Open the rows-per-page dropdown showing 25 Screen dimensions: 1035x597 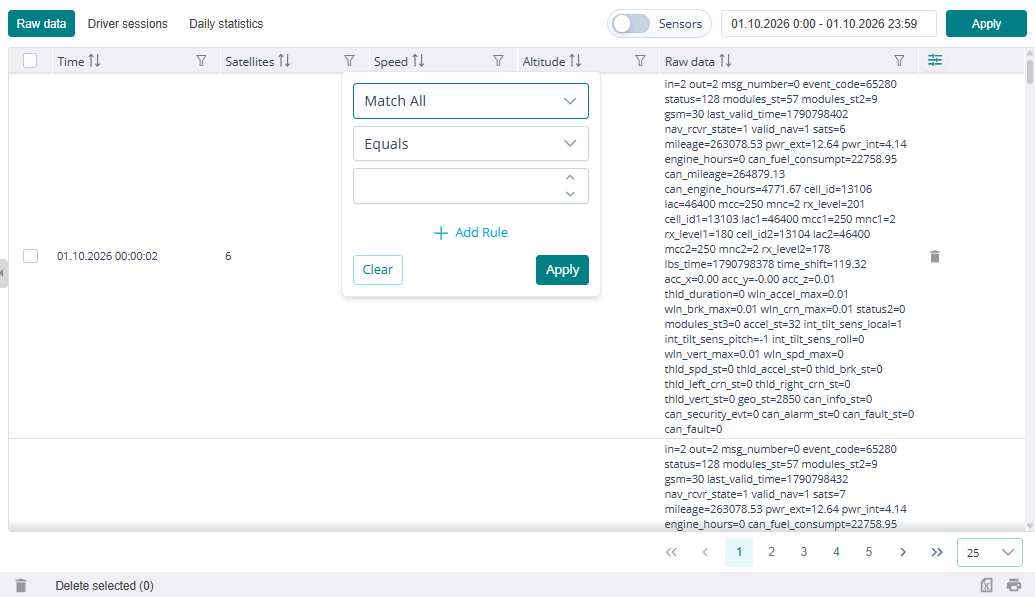point(989,552)
